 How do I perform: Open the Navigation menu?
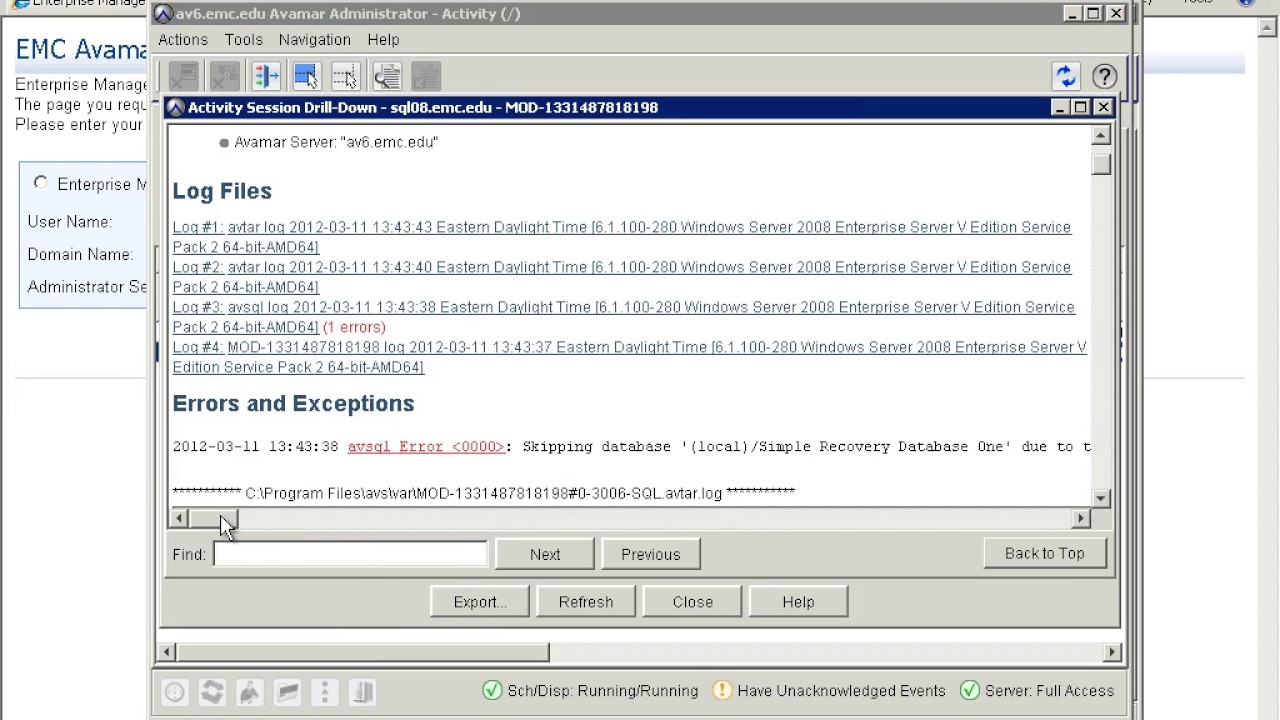click(314, 40)
